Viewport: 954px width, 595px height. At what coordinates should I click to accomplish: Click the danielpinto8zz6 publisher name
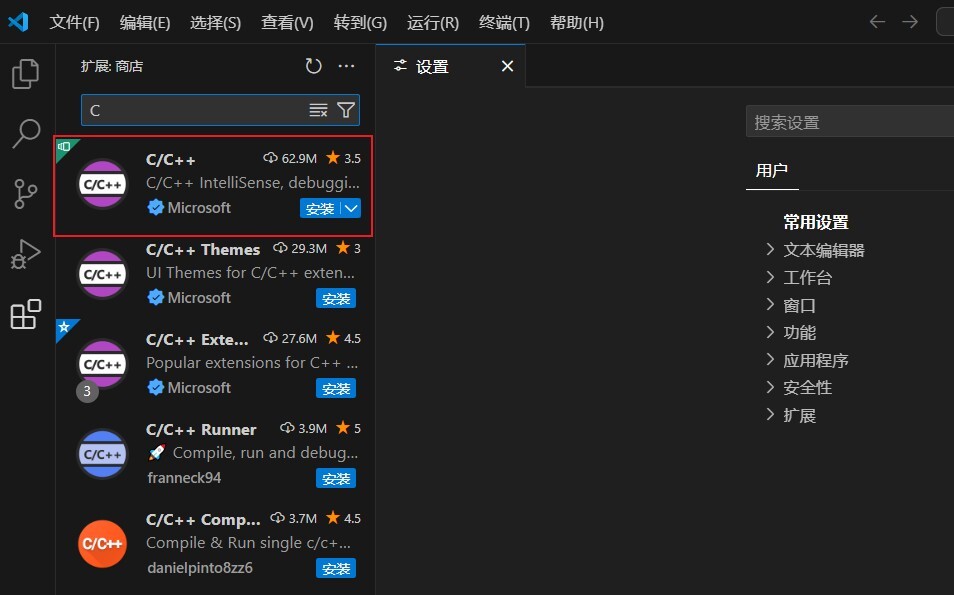pos(200,568)
